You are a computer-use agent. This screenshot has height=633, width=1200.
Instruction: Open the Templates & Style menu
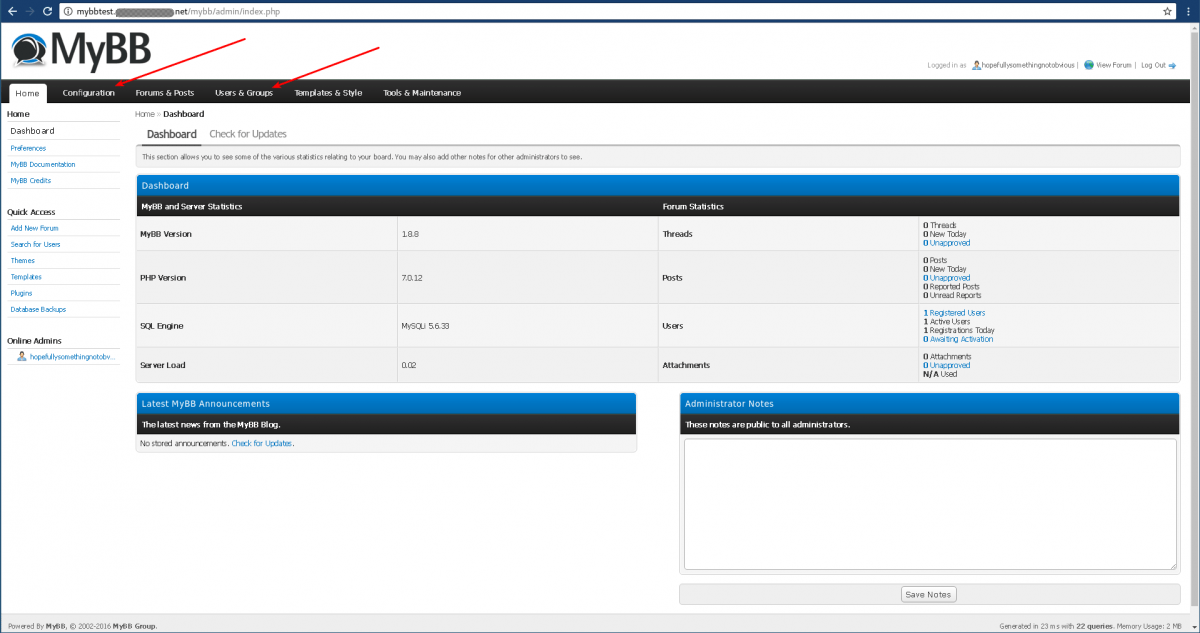pos(328,92)
